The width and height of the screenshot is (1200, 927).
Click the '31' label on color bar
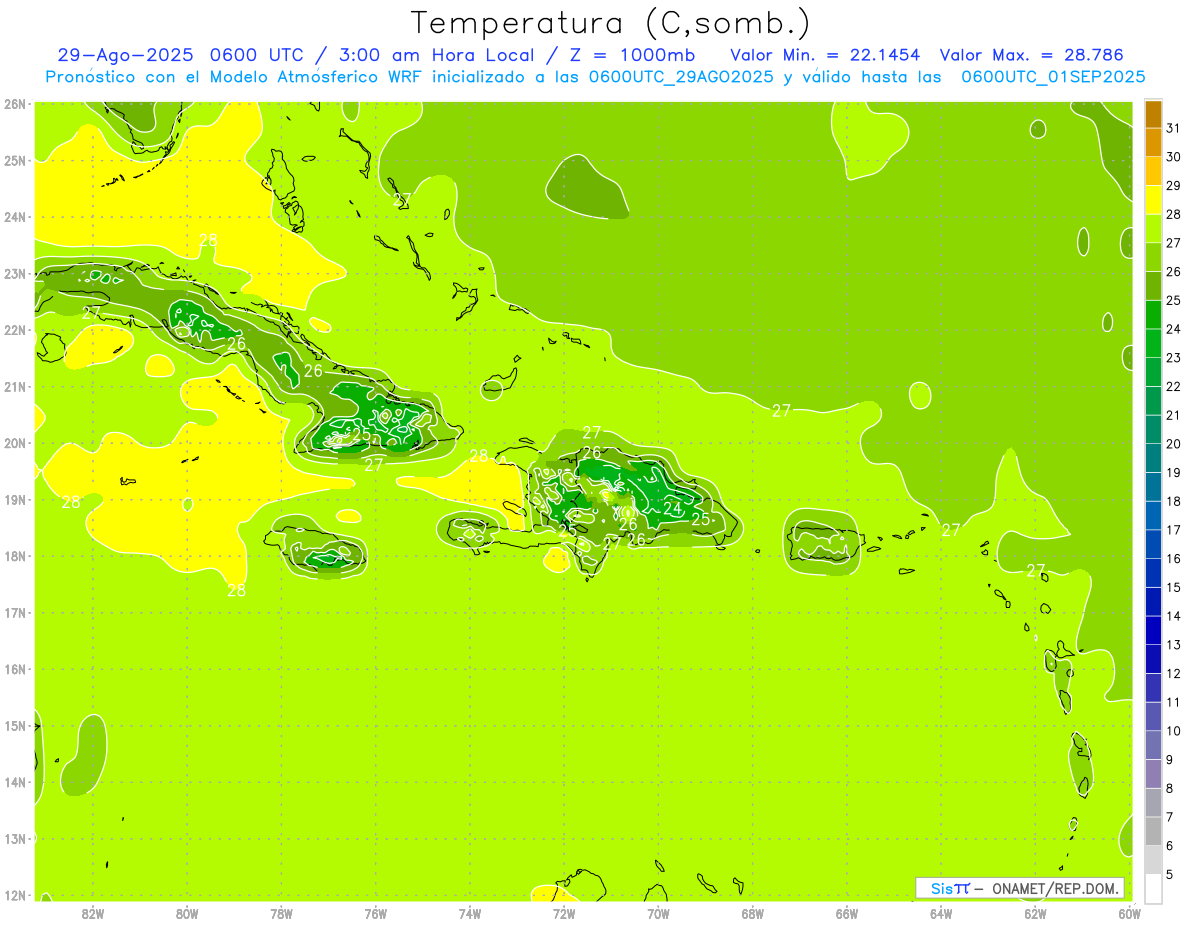pos(1174,127)
